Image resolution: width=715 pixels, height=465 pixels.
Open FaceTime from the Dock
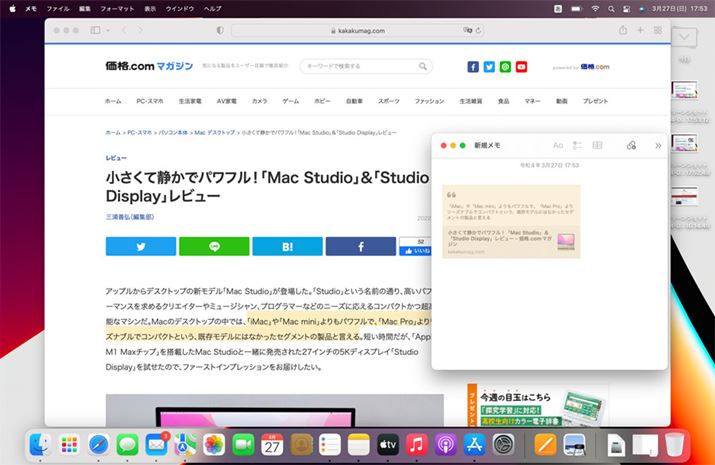click(x=243, y=444)
